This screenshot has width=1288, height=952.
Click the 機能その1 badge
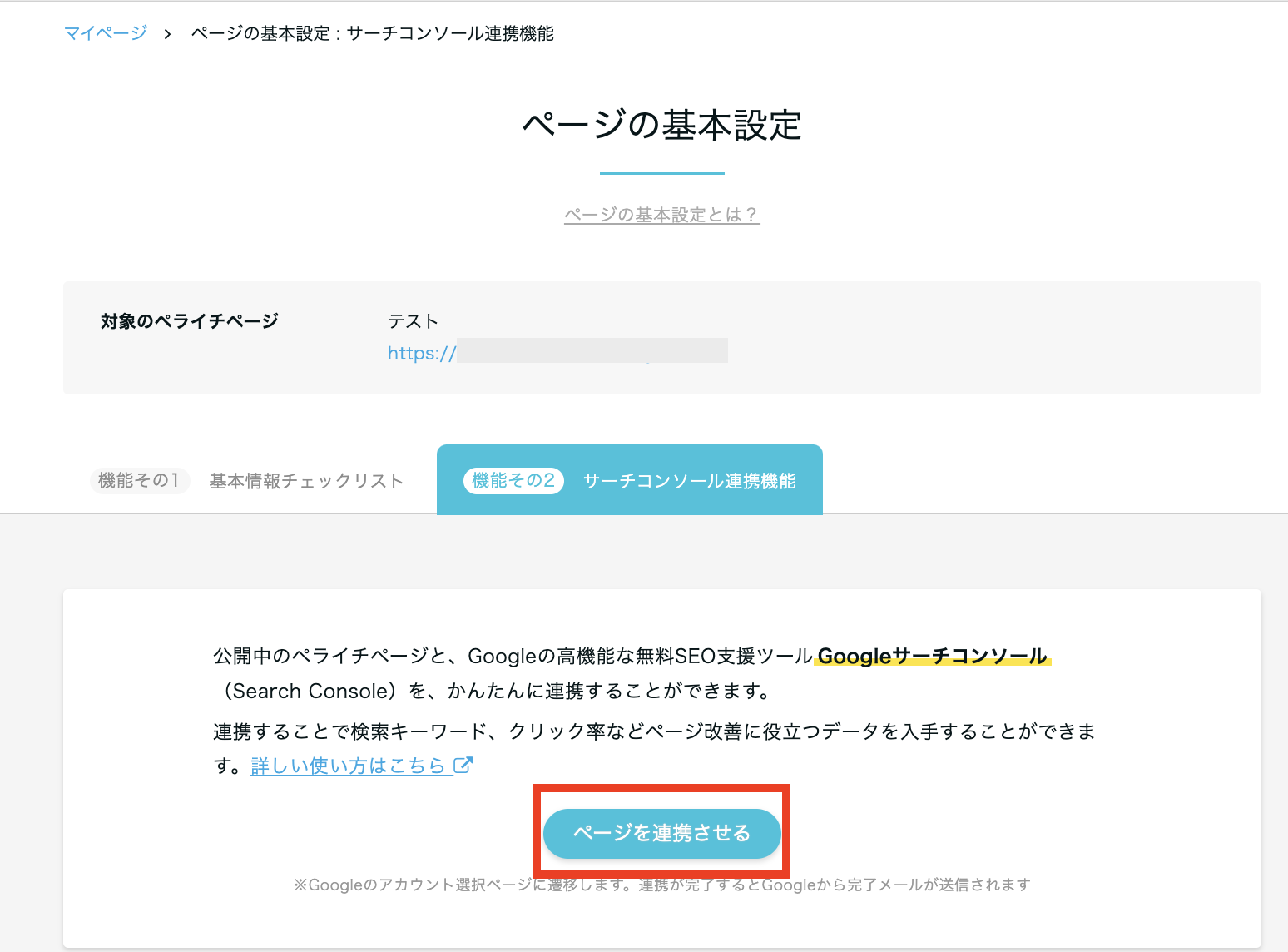pyautogui.click(x=139, y=481)
